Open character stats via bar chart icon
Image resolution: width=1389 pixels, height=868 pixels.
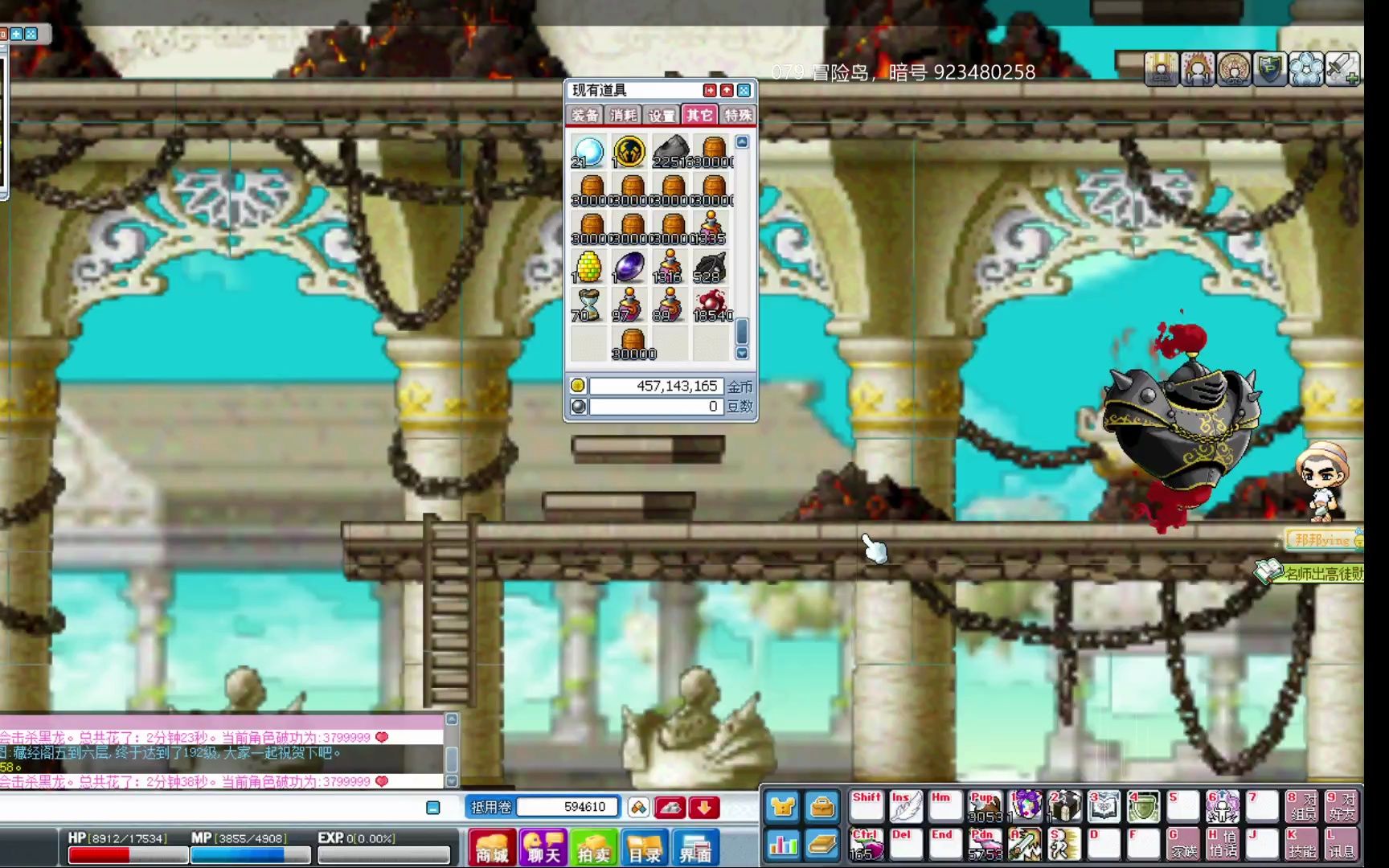pyautogui.click(x=782, y=845)
